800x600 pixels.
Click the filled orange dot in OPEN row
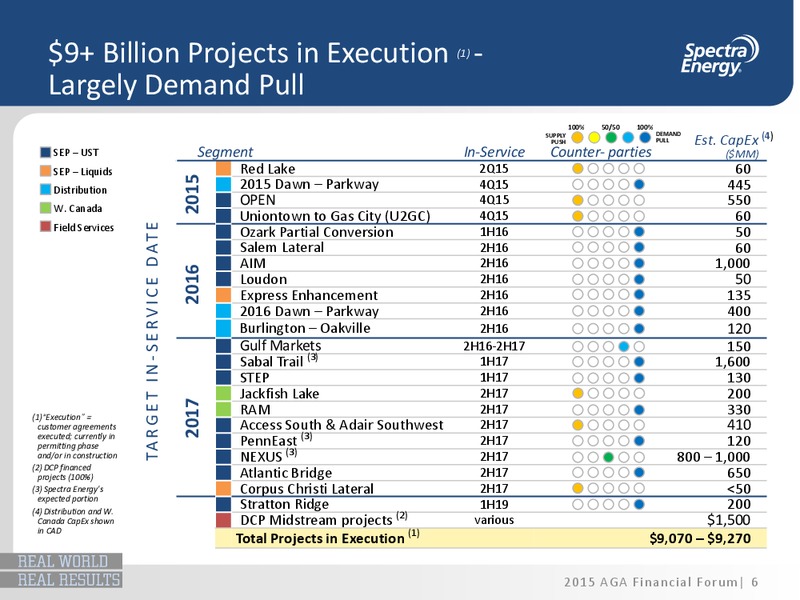click(x=578, y=200)
